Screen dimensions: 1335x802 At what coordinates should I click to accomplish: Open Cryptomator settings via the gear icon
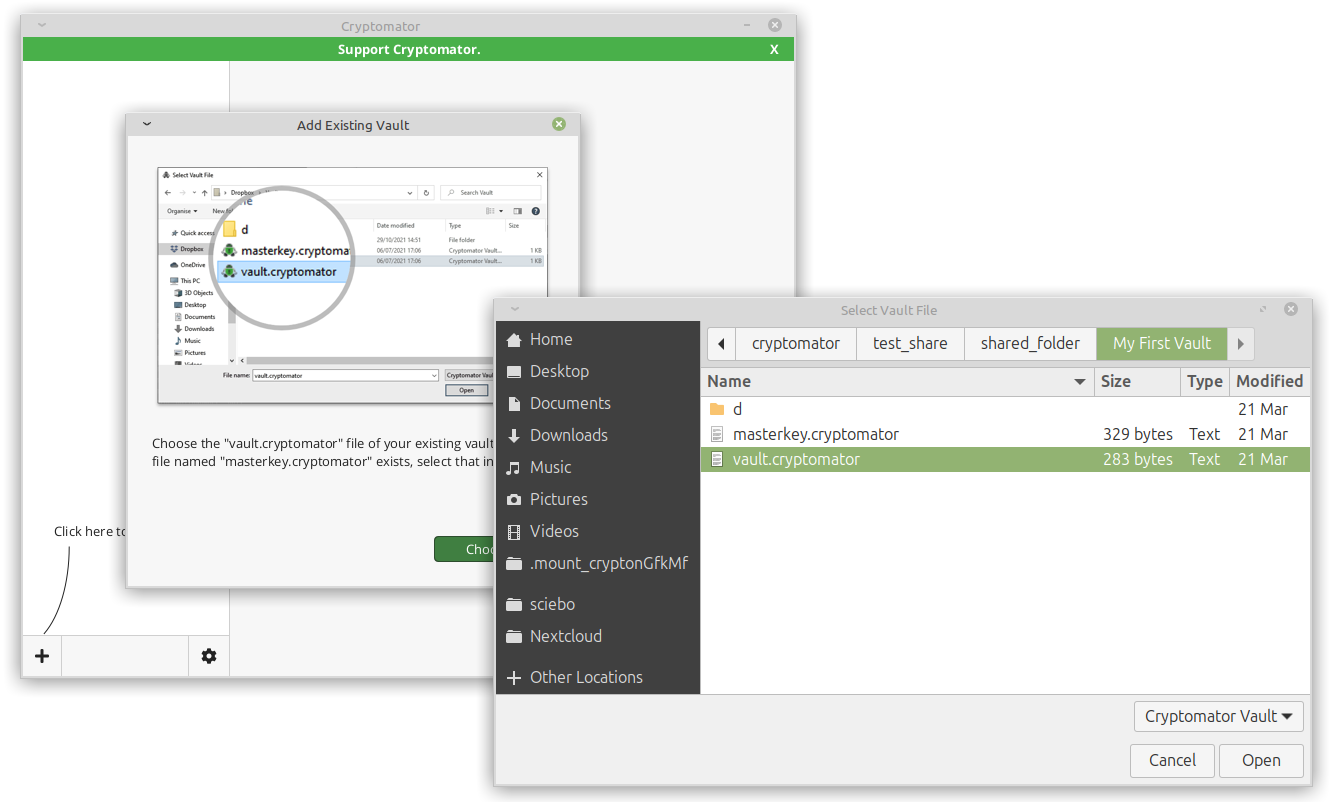click(x=209, y=656)
